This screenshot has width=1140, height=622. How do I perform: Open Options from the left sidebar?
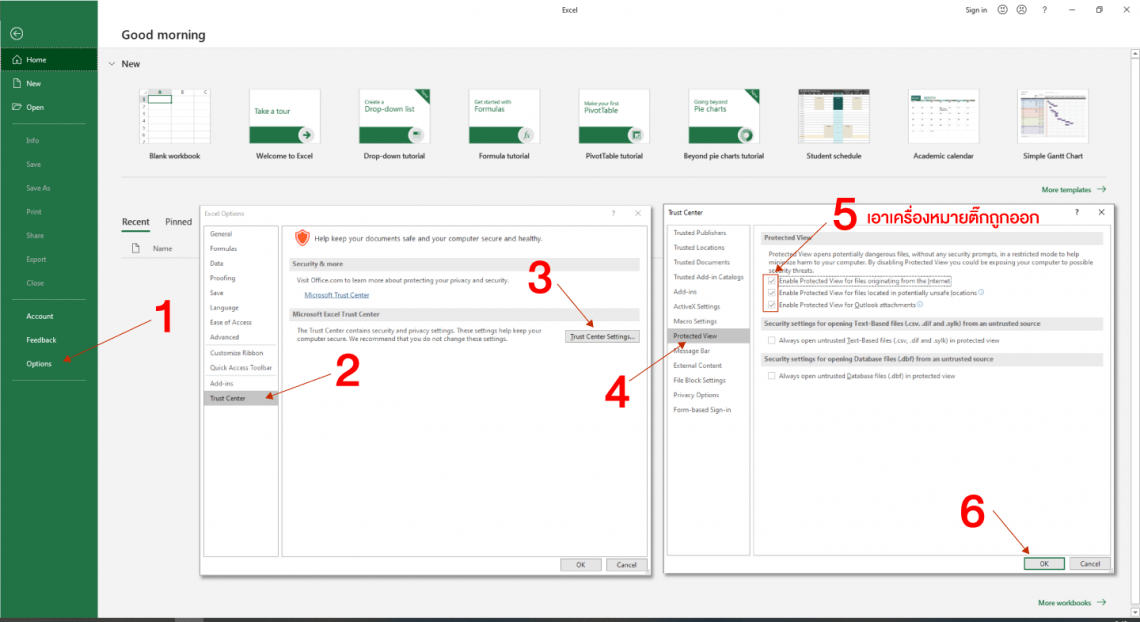click(x=40, y=363)
